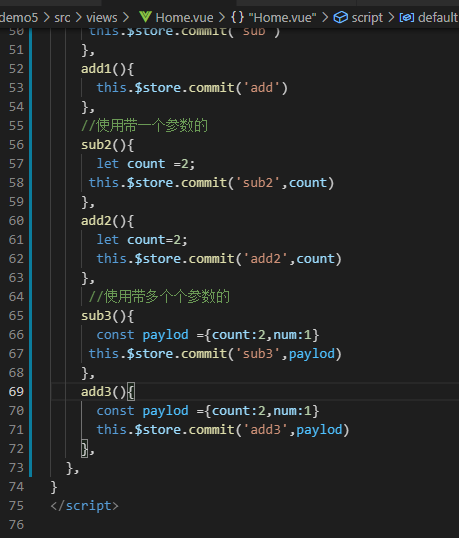Click paylod argument on line 71
This screenshot has height=538, width=459.
tap(319, 430)
